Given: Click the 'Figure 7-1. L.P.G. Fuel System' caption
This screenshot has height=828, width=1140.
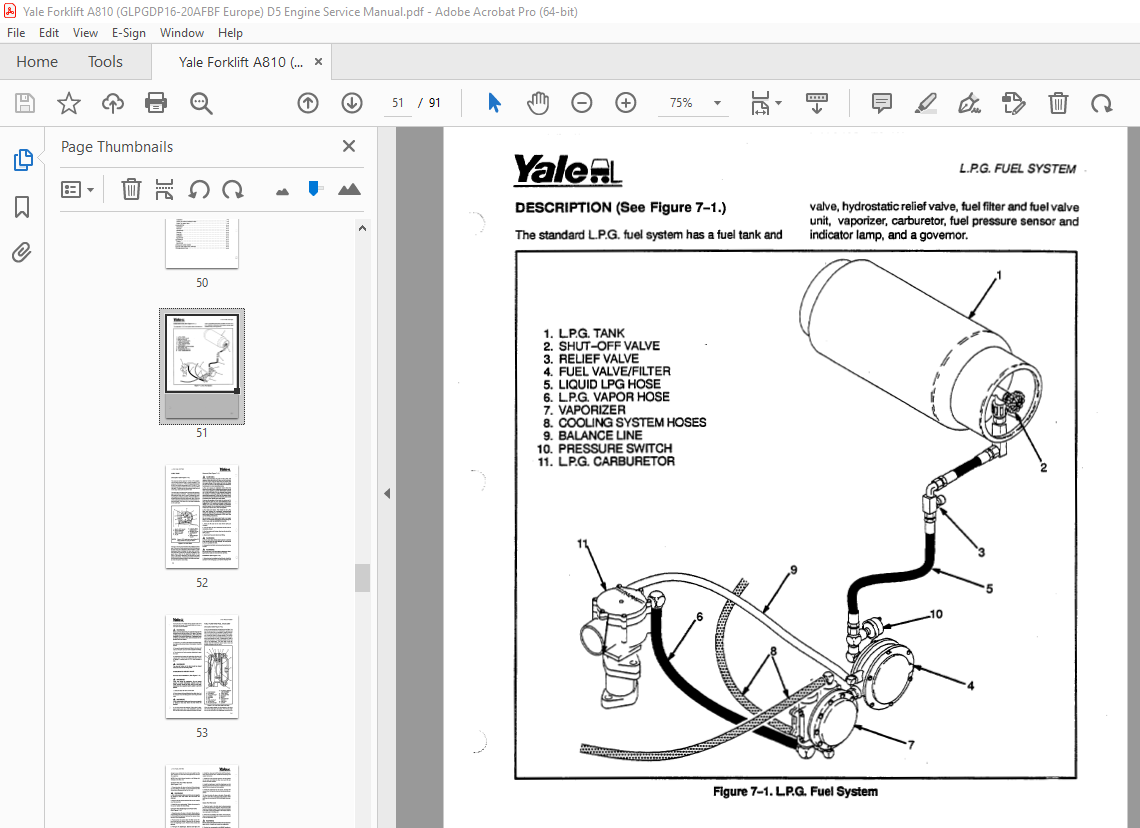Looking at the screenshot, I should point(795,791).
